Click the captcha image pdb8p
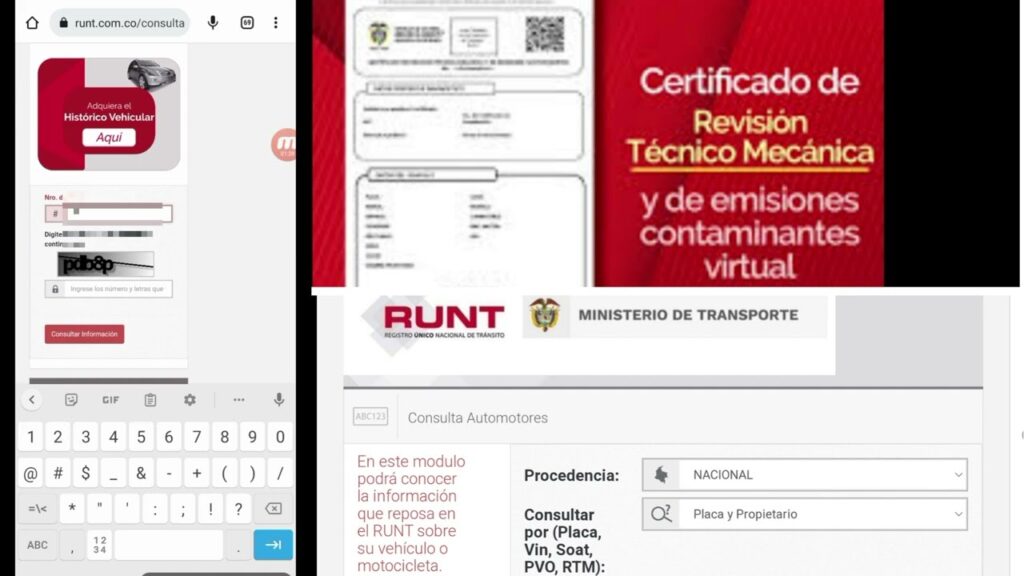1024x576 pixels. click(x=106, y=264)
